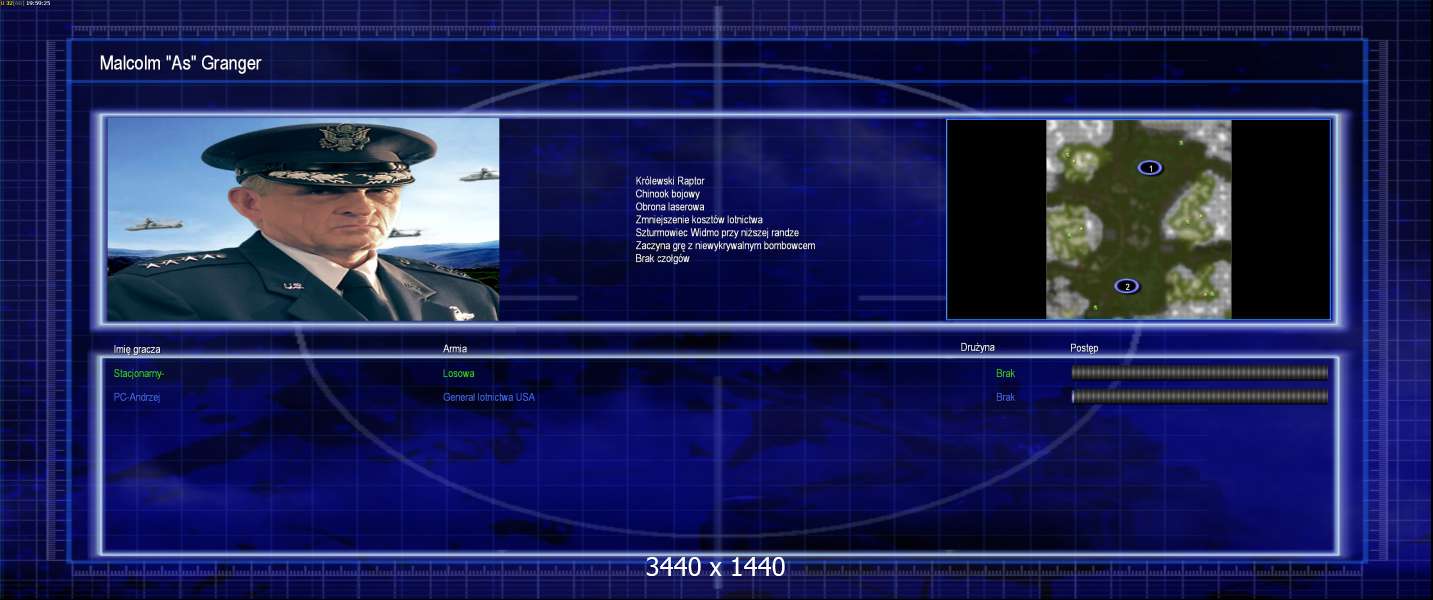Click loading progress bar for PC-Andrzej
The image size is (1433, 600).
pyautogui.click(x=1200, y=397)
